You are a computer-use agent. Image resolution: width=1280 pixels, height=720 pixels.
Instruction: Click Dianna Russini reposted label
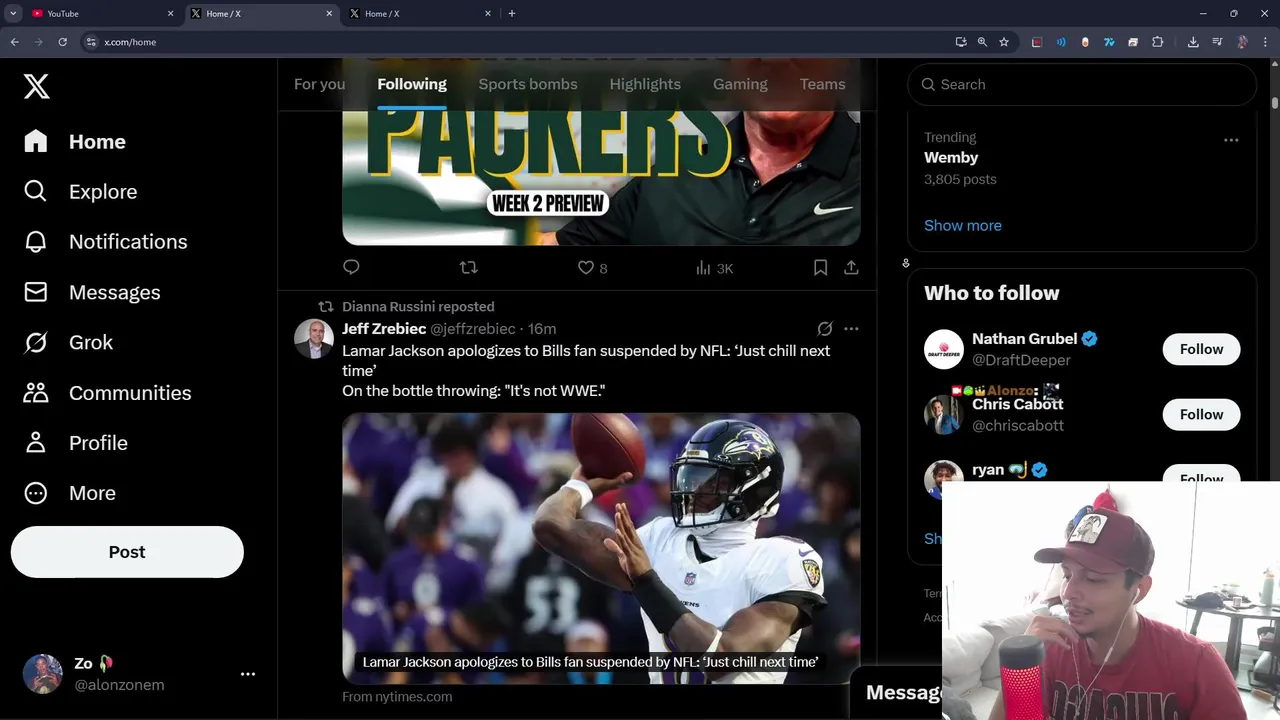(418, 306)
